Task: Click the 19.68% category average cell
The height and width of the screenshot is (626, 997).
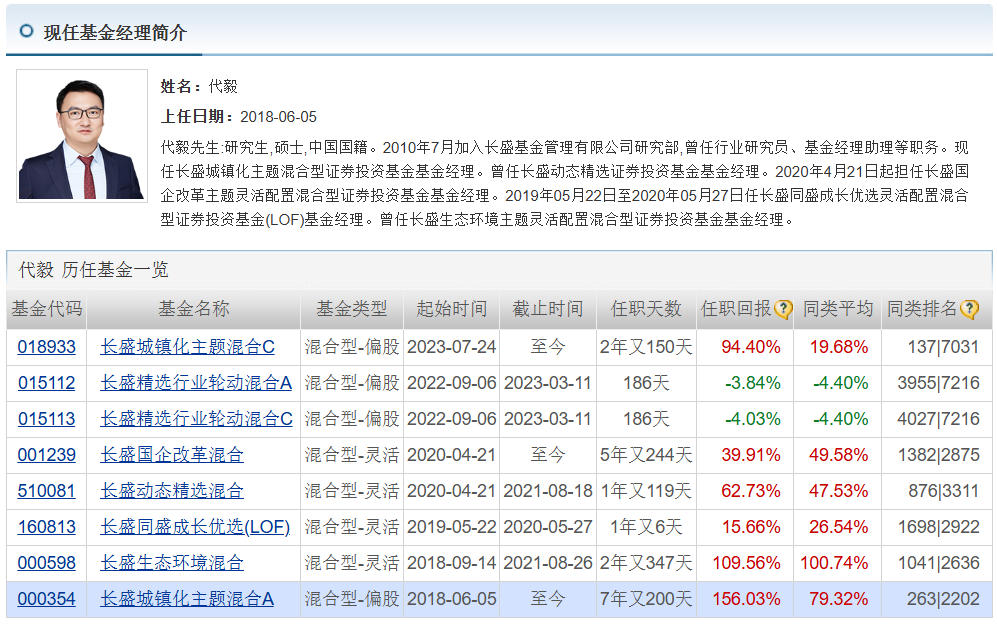Action: click(x=839, y=347)
